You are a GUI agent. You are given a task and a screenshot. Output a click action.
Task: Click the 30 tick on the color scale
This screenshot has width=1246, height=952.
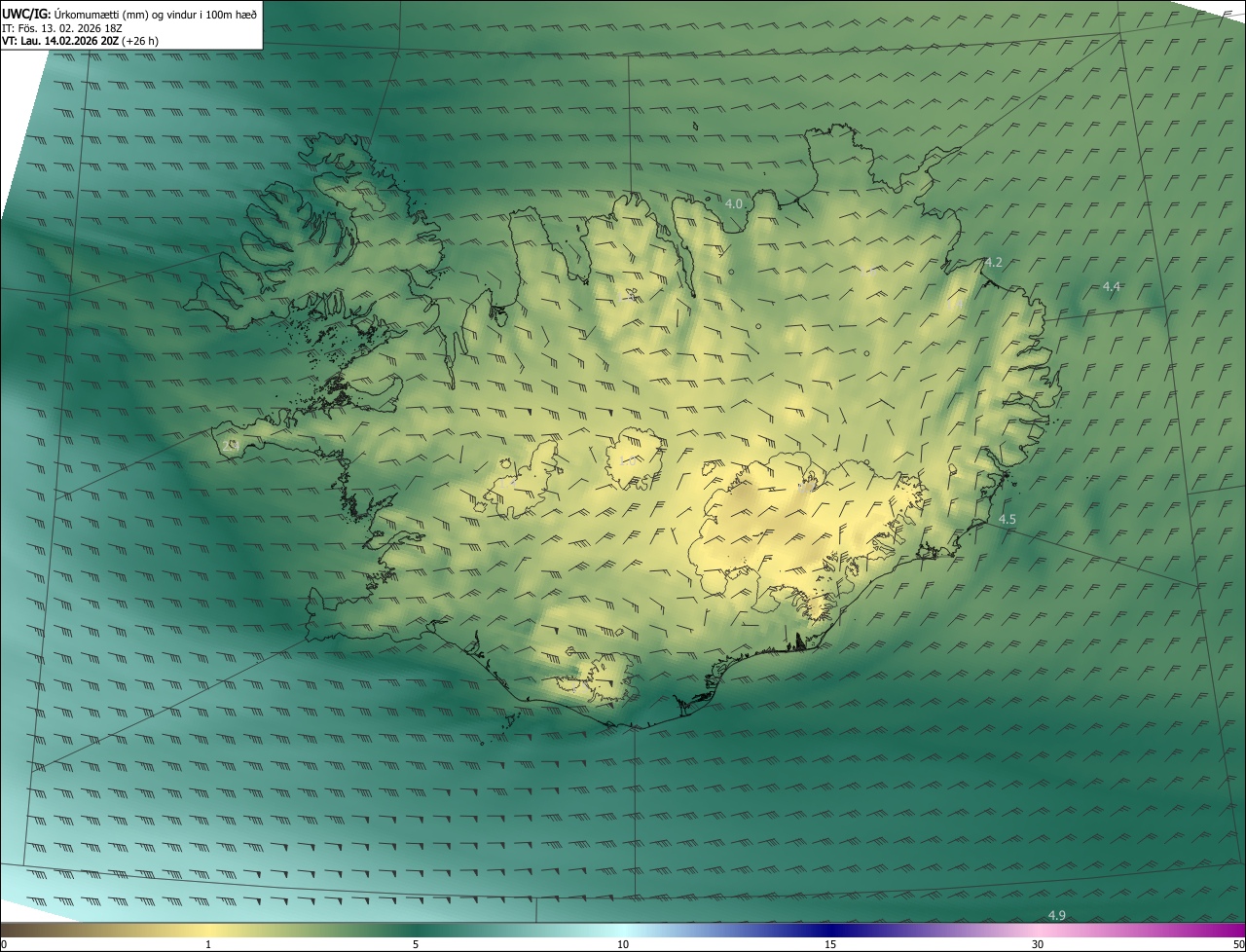click(1038, 944)
